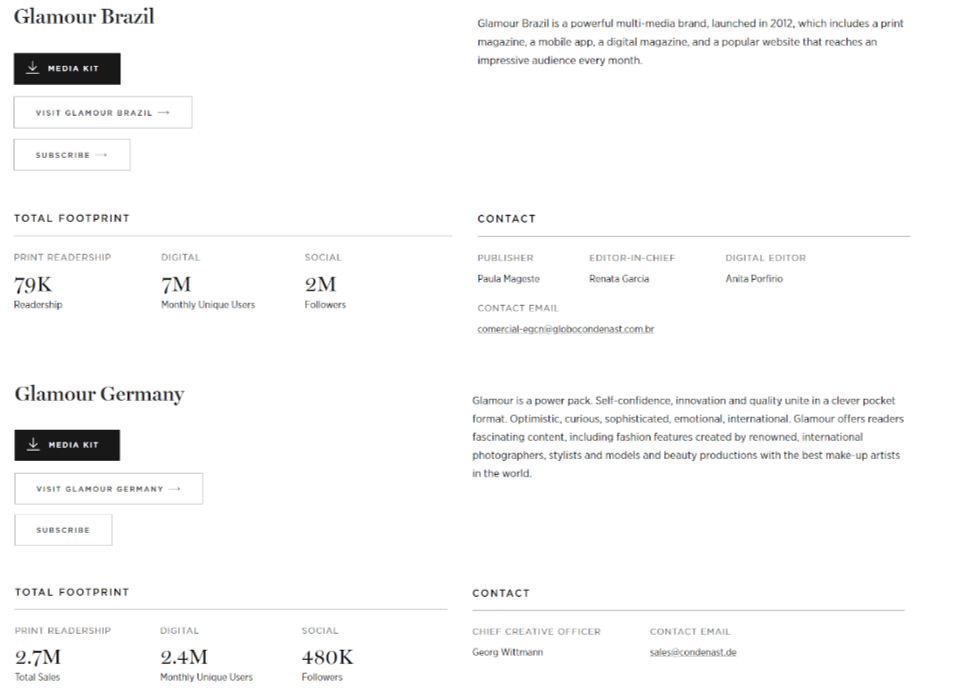Click the arrow icon beside Visit Glamour Brazil
The height and width of the screenshot is (696, 956).
pos(164,113)
